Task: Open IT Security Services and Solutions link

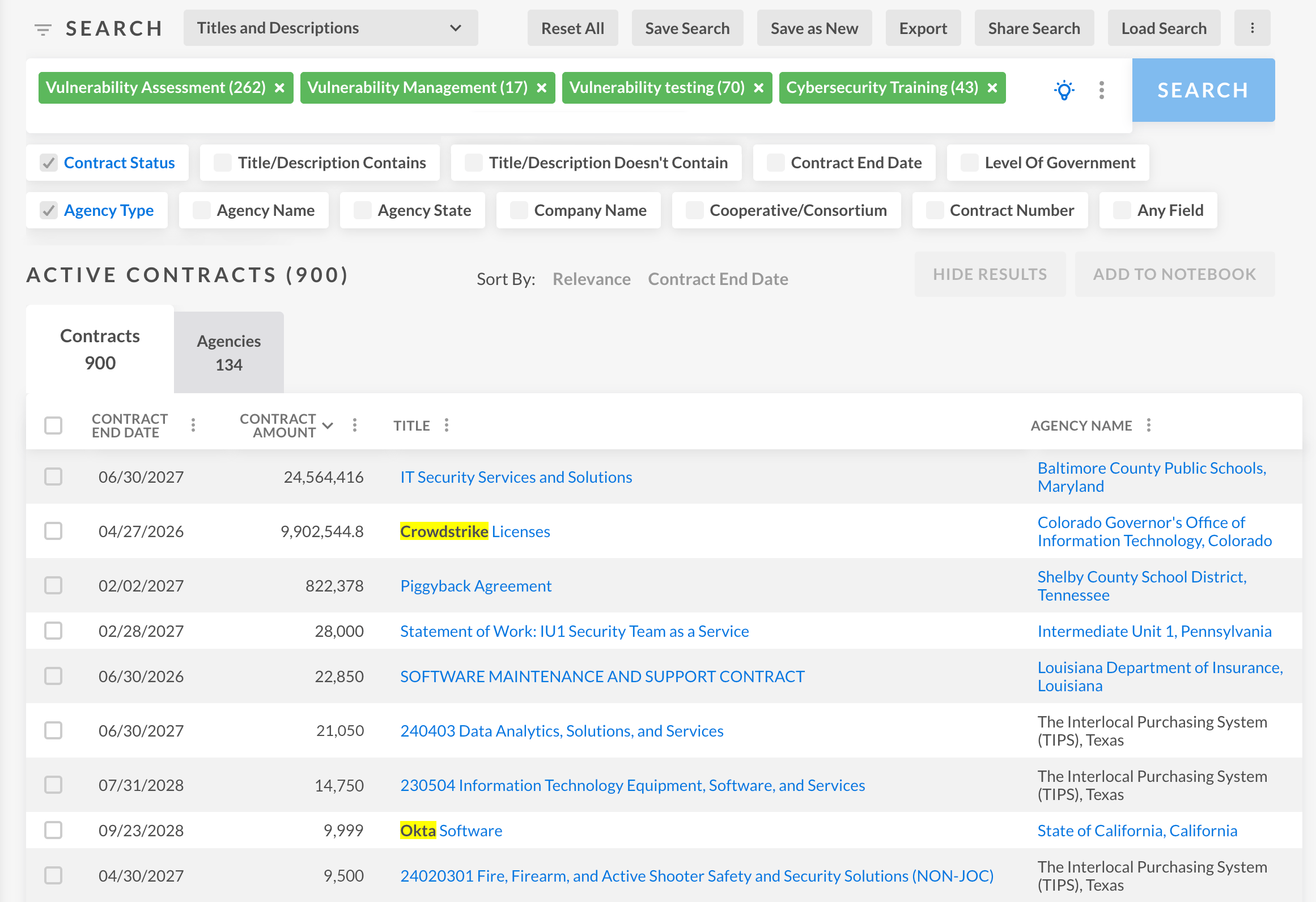Action: 516,477
